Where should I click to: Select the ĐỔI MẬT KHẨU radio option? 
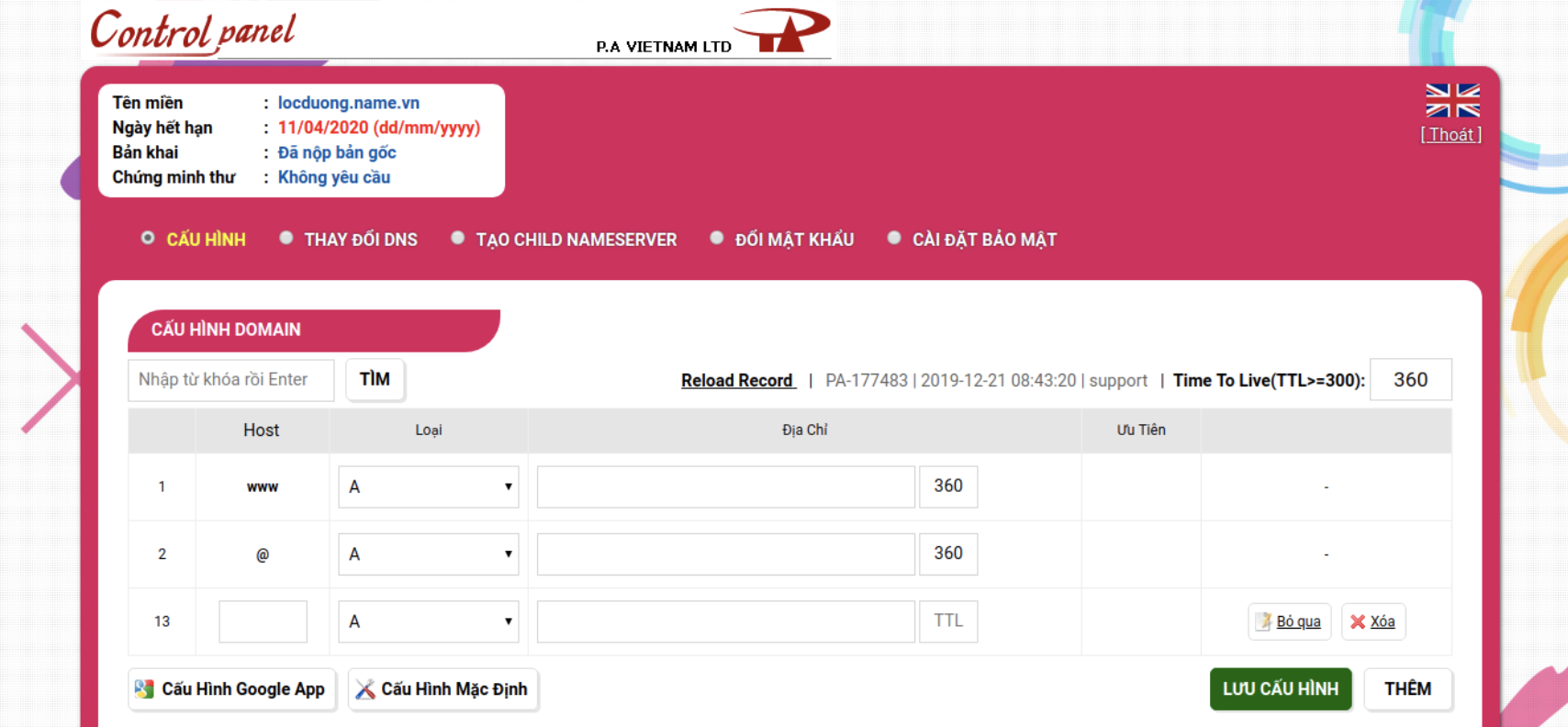[717, 238]
